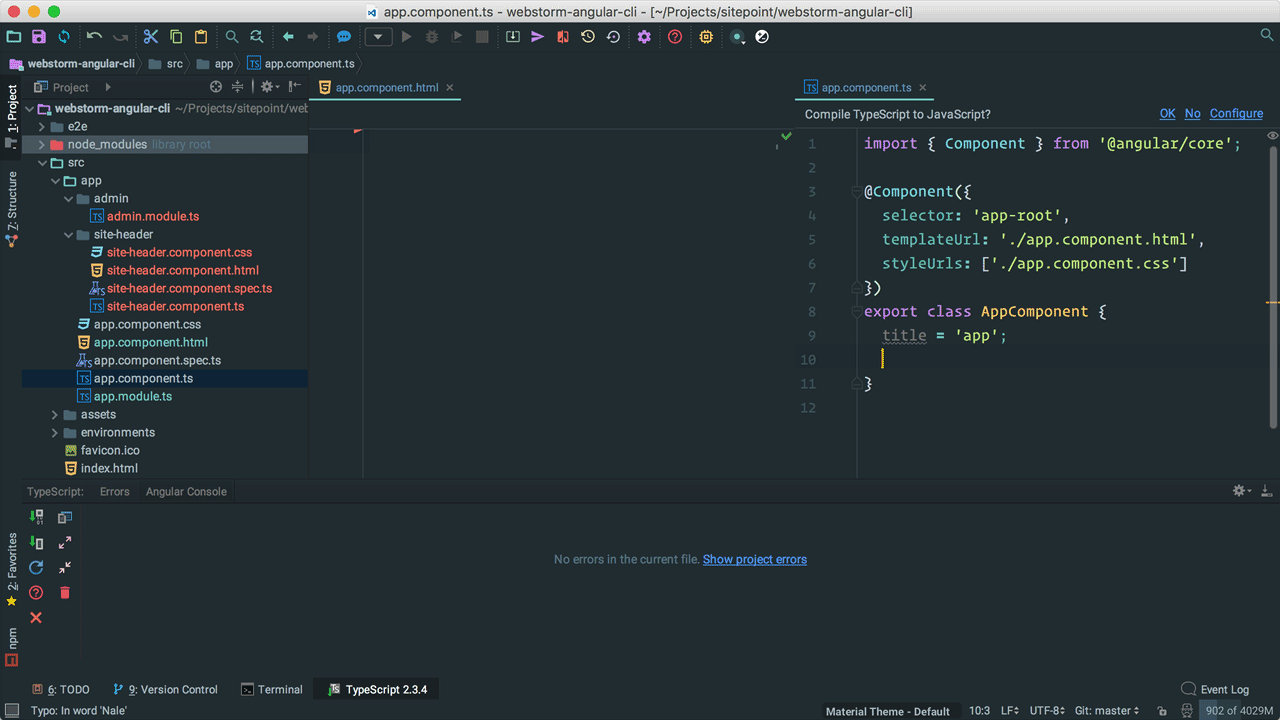Viewport: 1280px width, 720px height.
Task: Toggle the tool window bars button bottom-left corner
Action: (11, 711)
